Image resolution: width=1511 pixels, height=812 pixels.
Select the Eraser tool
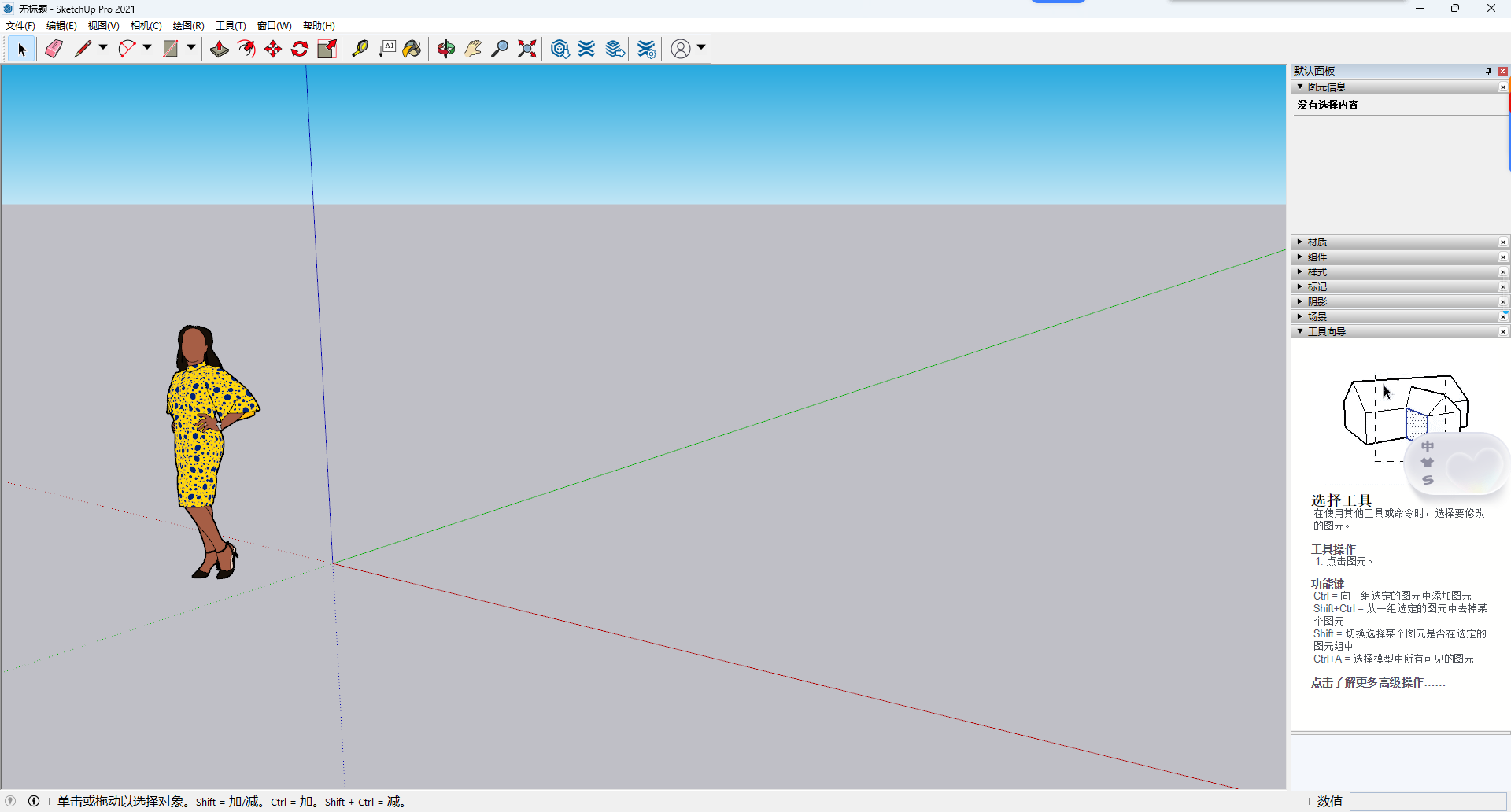(54, 48)
